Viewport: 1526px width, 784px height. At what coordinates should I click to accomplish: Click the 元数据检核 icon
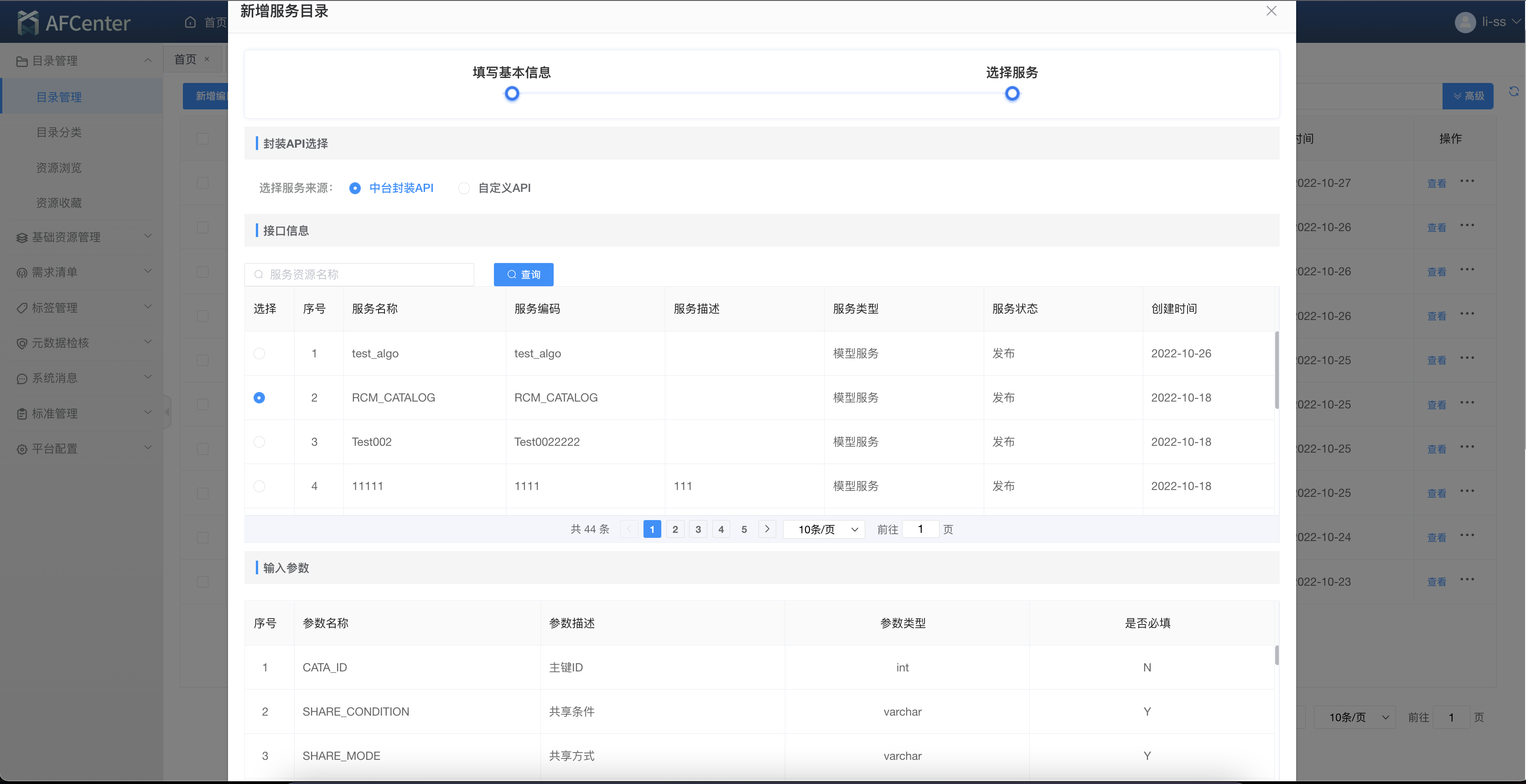tap(22, 343)
